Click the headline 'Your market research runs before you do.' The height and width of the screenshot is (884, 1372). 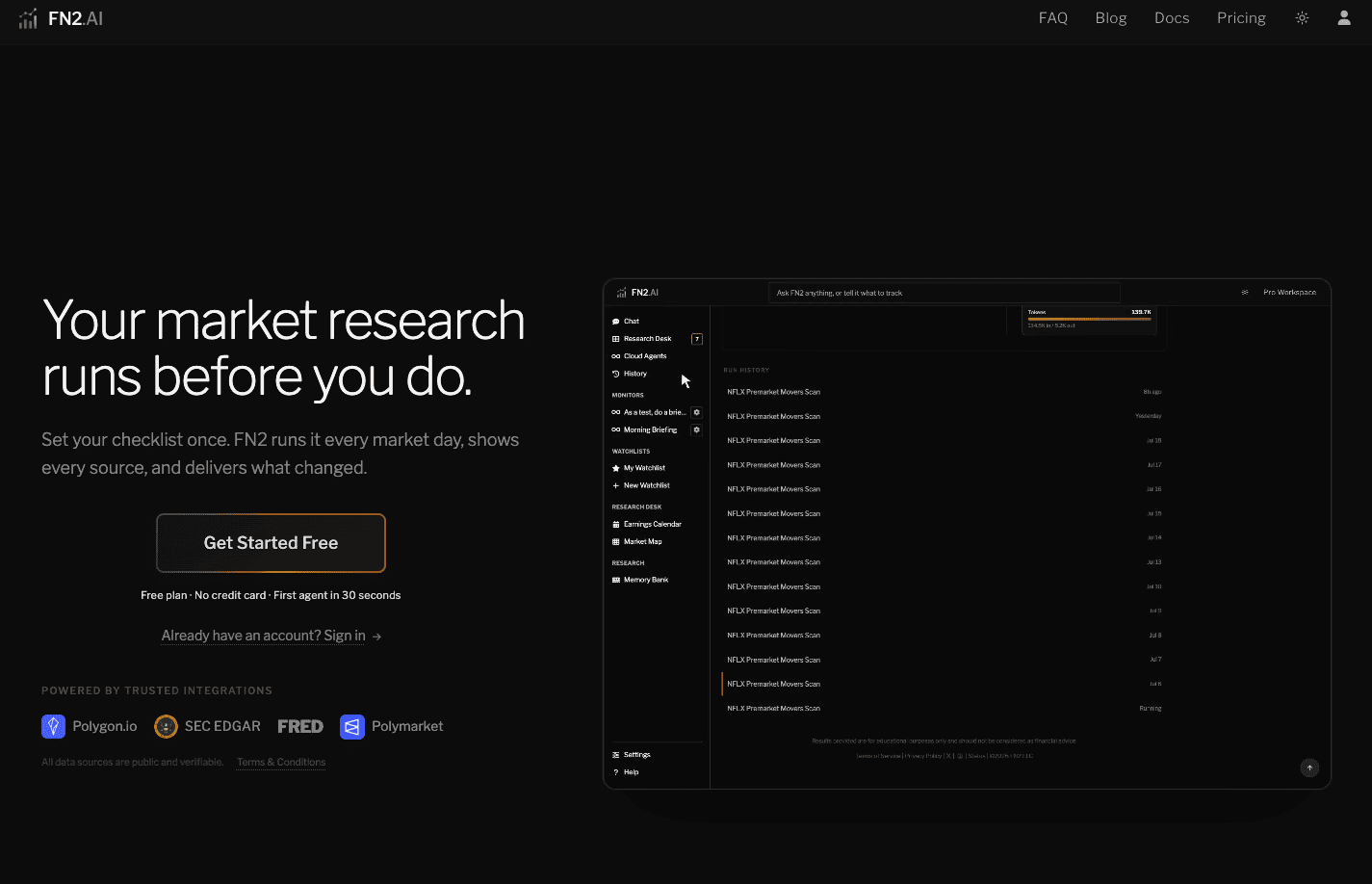pos(283,348)
